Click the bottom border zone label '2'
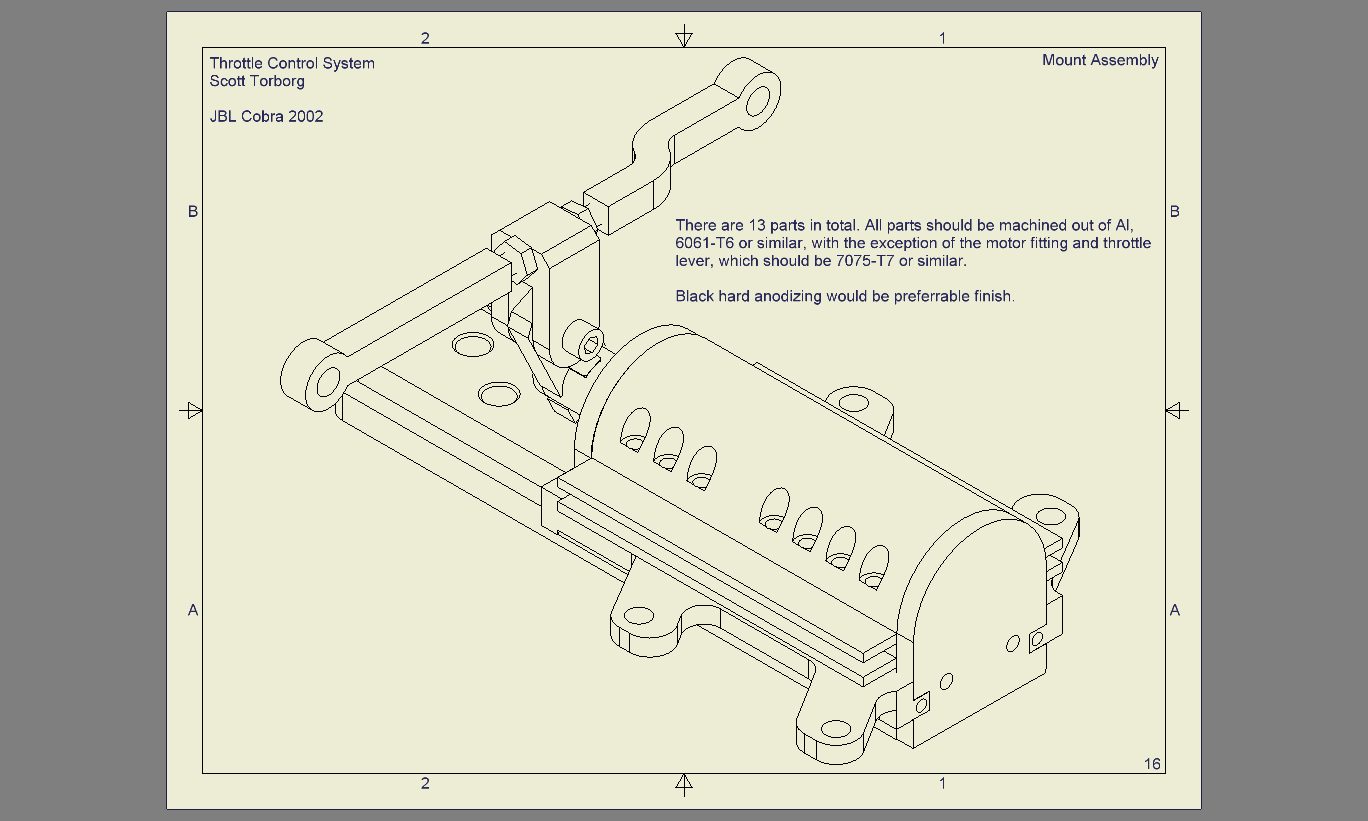Image resolution: width=1368 pixels, height=821 pixels. pyautogui.click(x=425, y=783)
